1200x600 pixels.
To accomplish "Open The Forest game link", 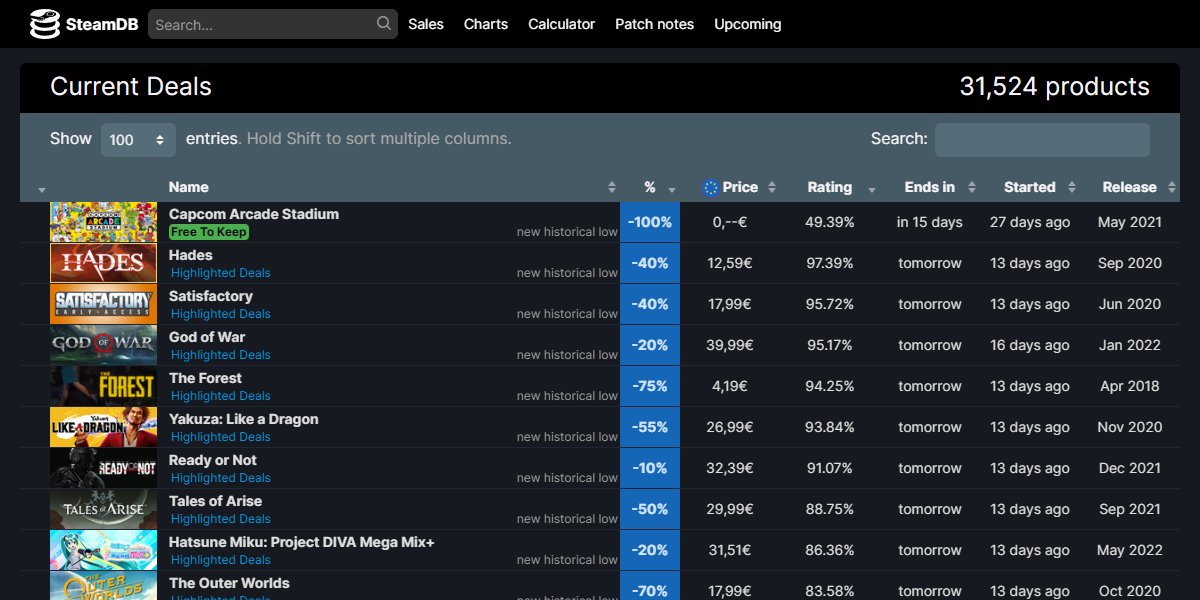I will pos(205,378).
